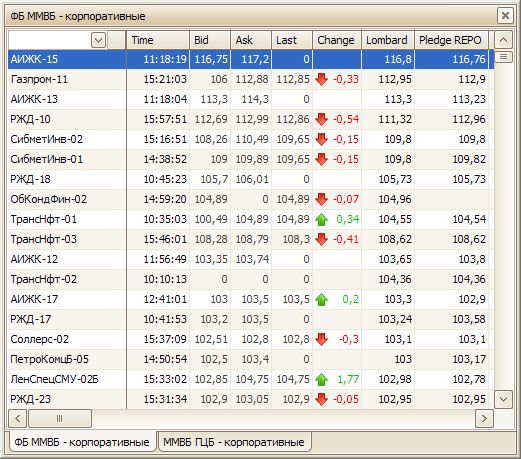521x459 pixels.
Task: Click the vertical scrollbar down arrow
Action: point(503,399)
